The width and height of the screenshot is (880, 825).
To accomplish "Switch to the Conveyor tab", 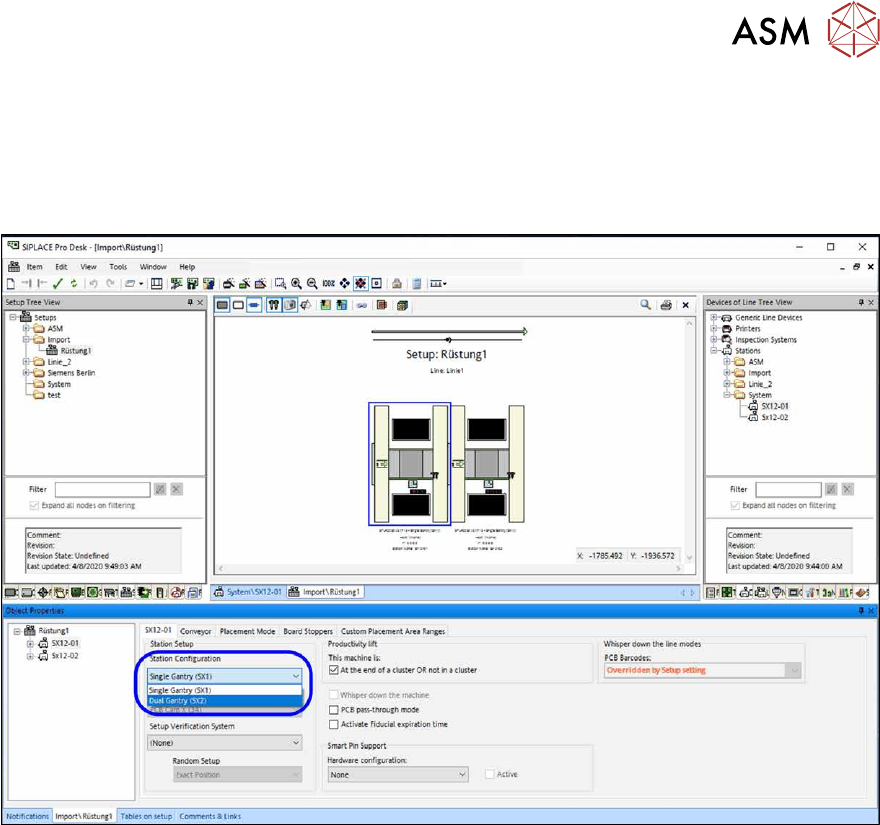I will (196, 631).
